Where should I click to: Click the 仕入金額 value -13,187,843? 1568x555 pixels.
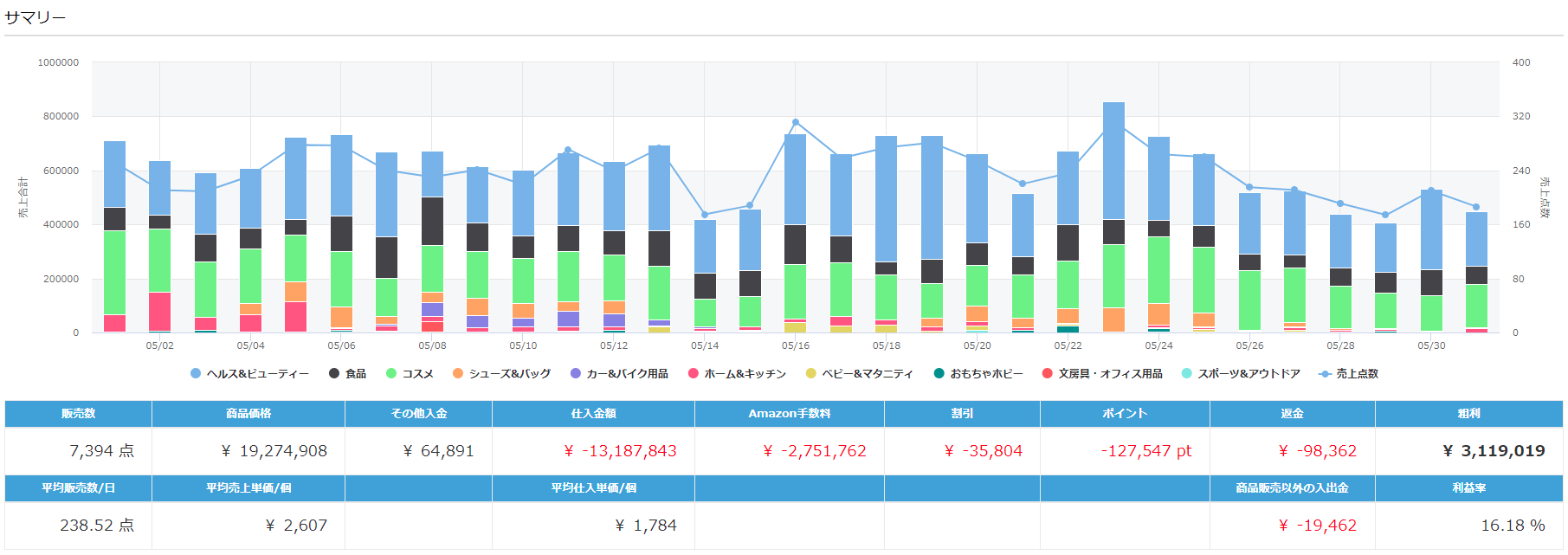click(620, 451)
